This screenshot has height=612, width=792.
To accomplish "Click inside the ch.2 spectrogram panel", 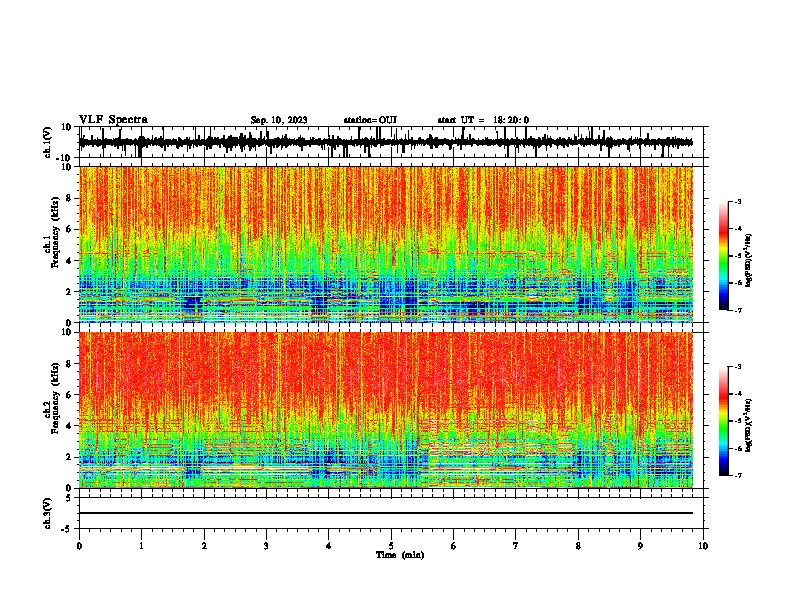I will [x=385, y=410].
